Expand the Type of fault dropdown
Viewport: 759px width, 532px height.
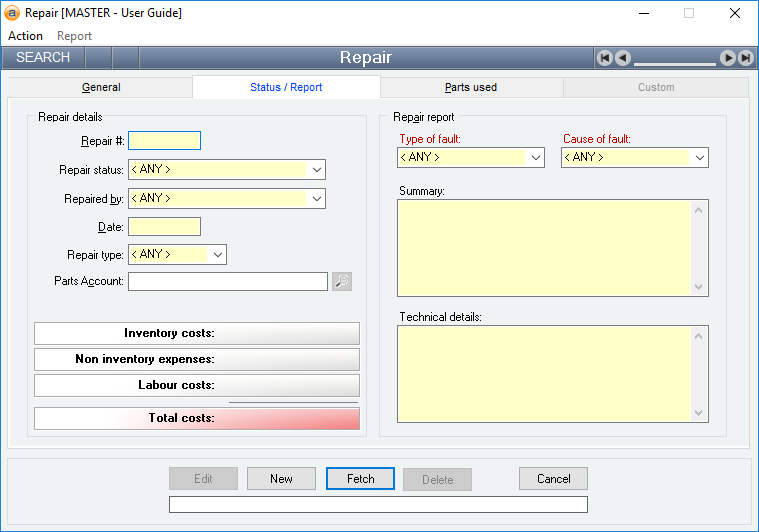click(x=535, y=158)
